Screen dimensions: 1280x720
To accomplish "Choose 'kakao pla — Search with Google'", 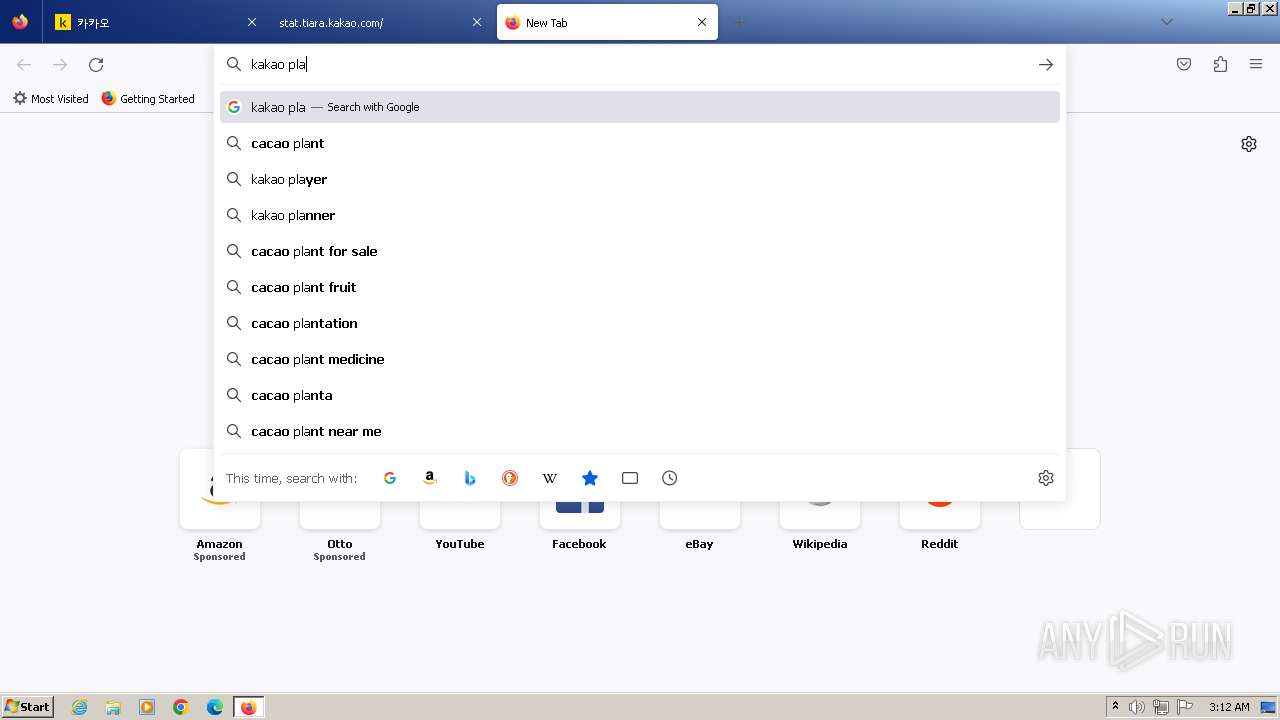I will click(x=640, y=107).
